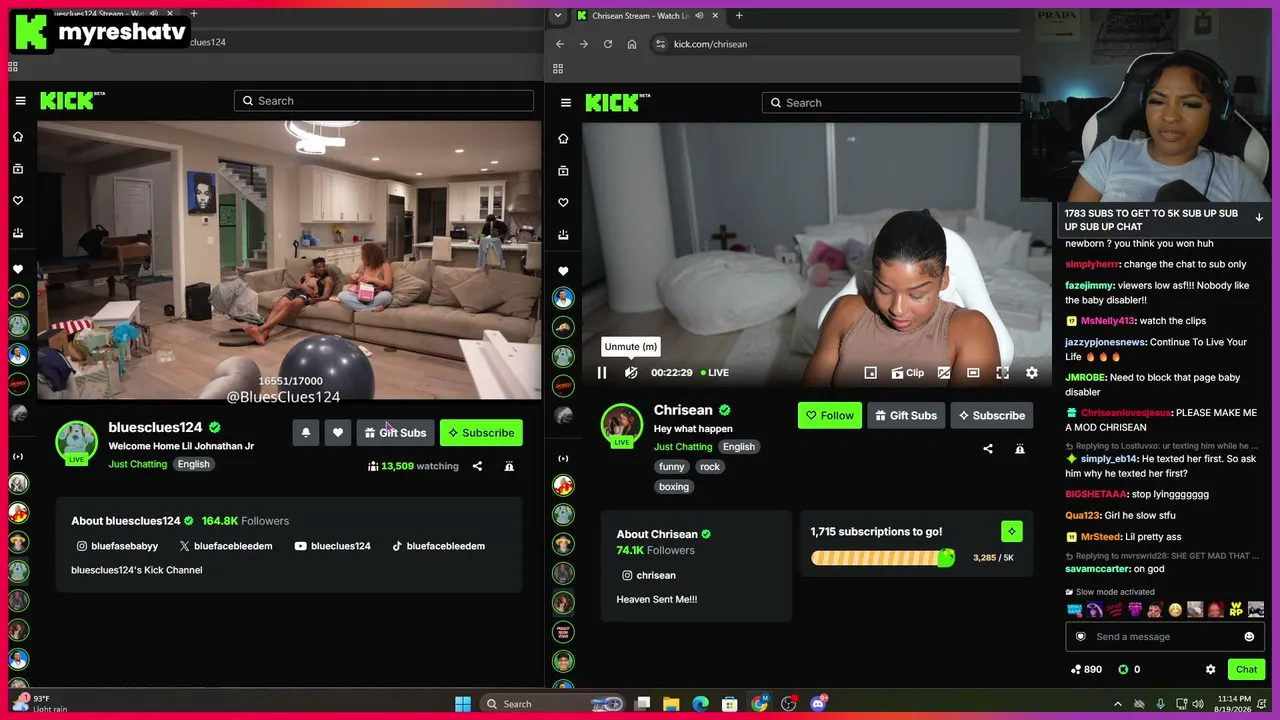The width and height of the screenshot is (1280, 720).
Task: Switch to the Chrisean Stream browser tab
Action: [x=649, y=15]
